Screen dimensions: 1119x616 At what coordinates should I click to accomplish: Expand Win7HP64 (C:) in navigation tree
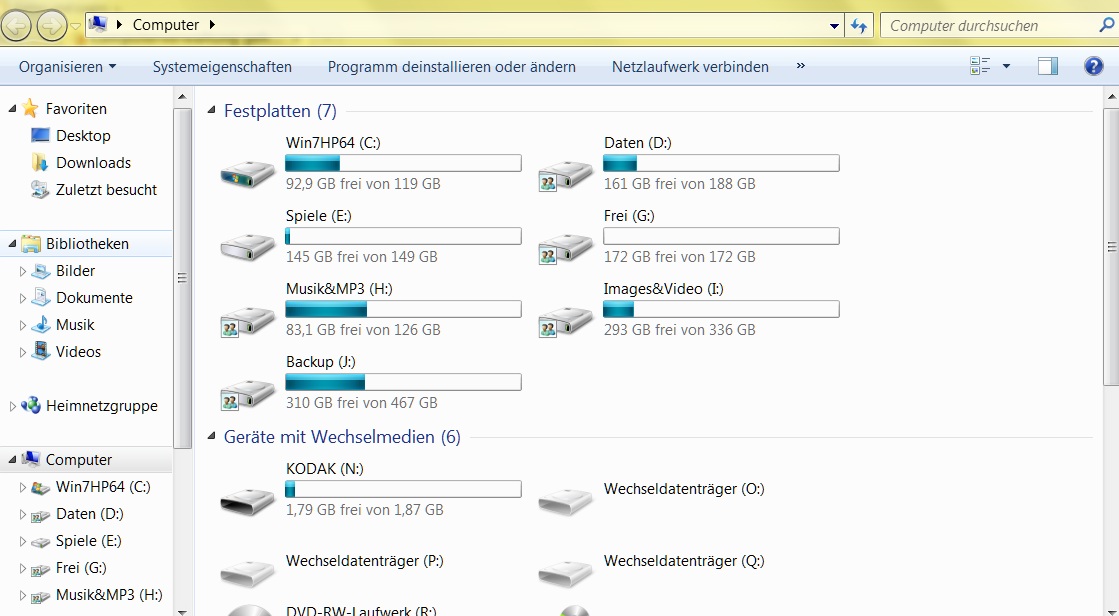click(22, 488)
